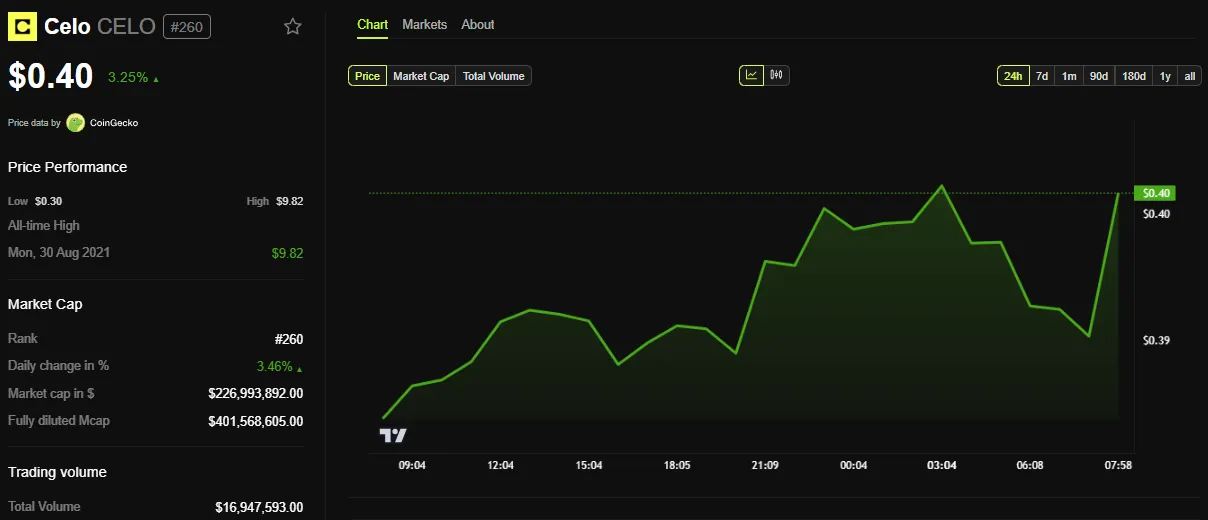Open the Chart tab

click(x=372, y=24)
